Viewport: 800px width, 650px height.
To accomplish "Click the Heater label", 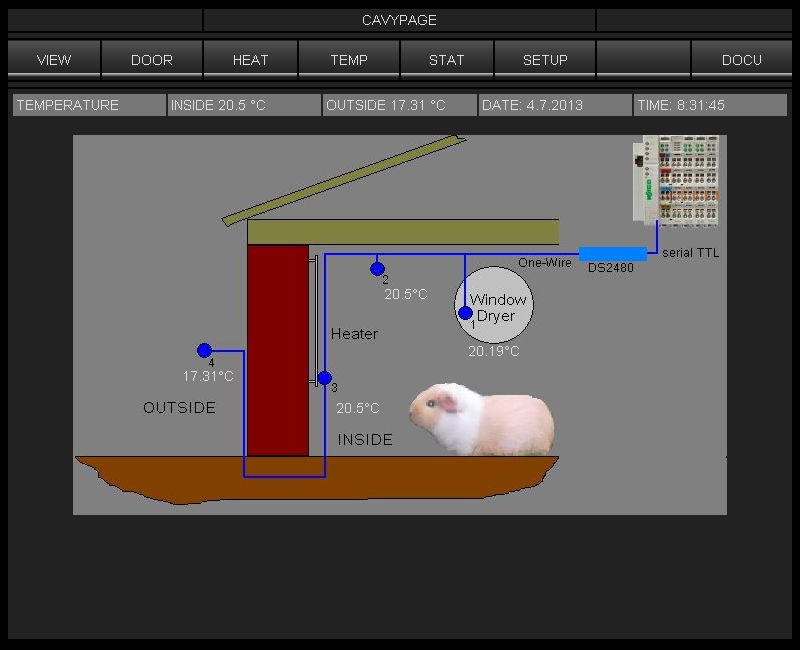I will coord(354,334).
